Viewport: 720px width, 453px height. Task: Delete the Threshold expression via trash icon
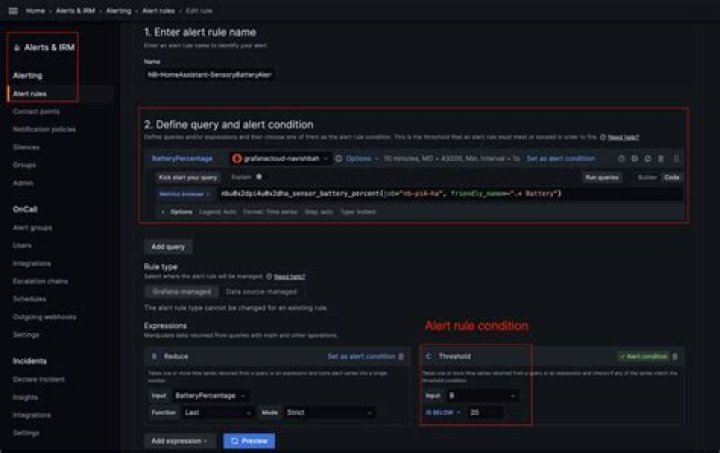point(675,356)
